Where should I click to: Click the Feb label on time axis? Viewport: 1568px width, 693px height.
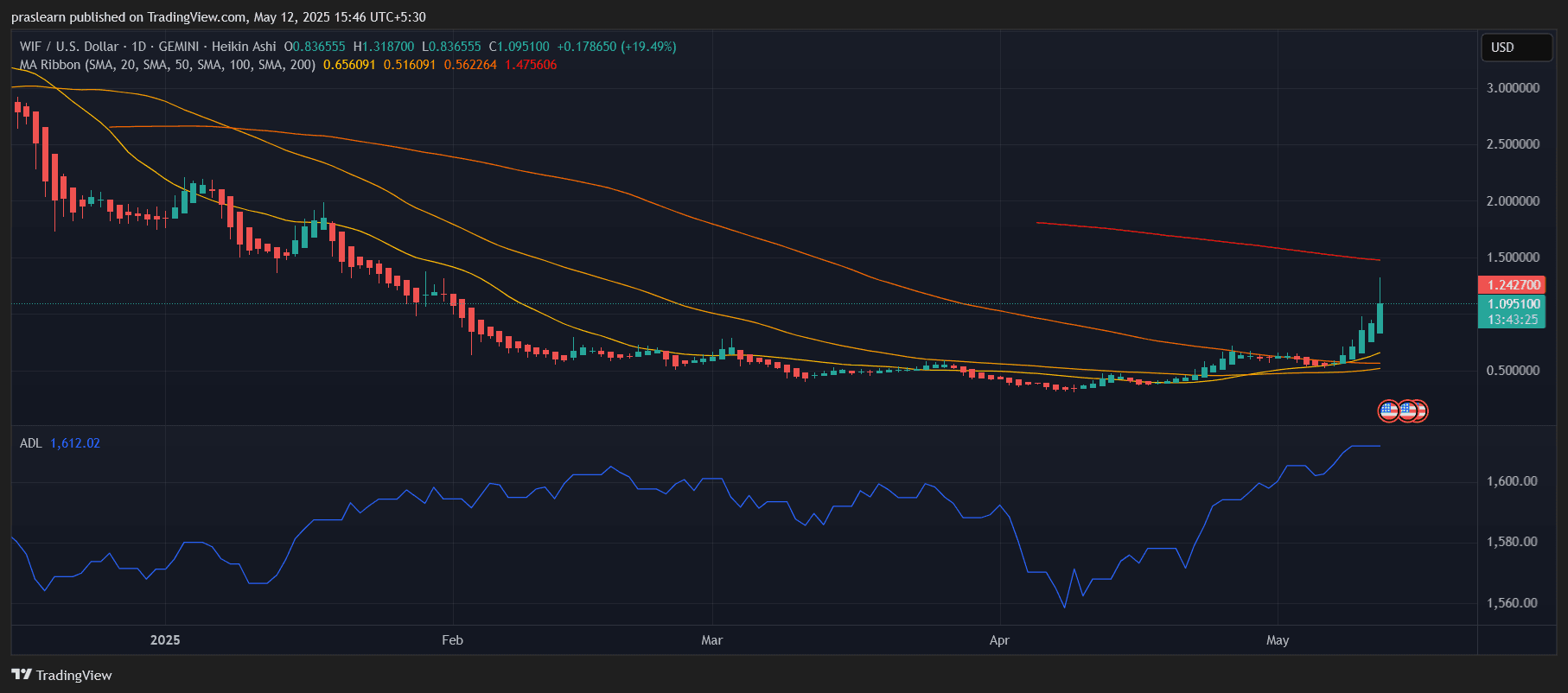(x=452, y=640)
